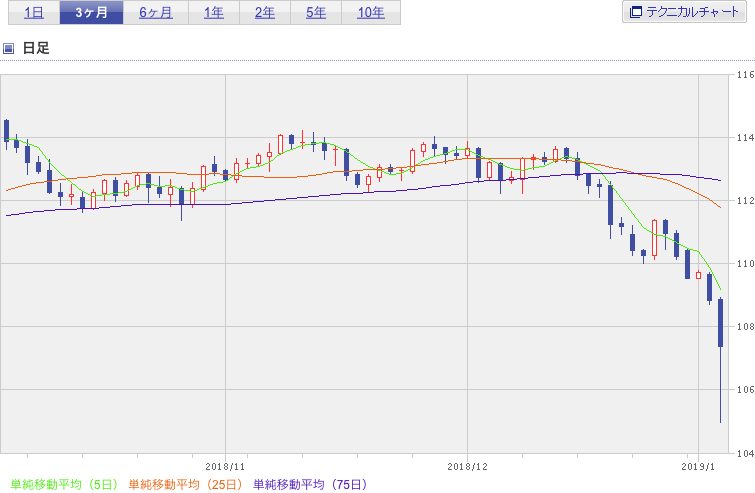
Task: Show the 5年 chart period
Action: [x=316, y=13]
